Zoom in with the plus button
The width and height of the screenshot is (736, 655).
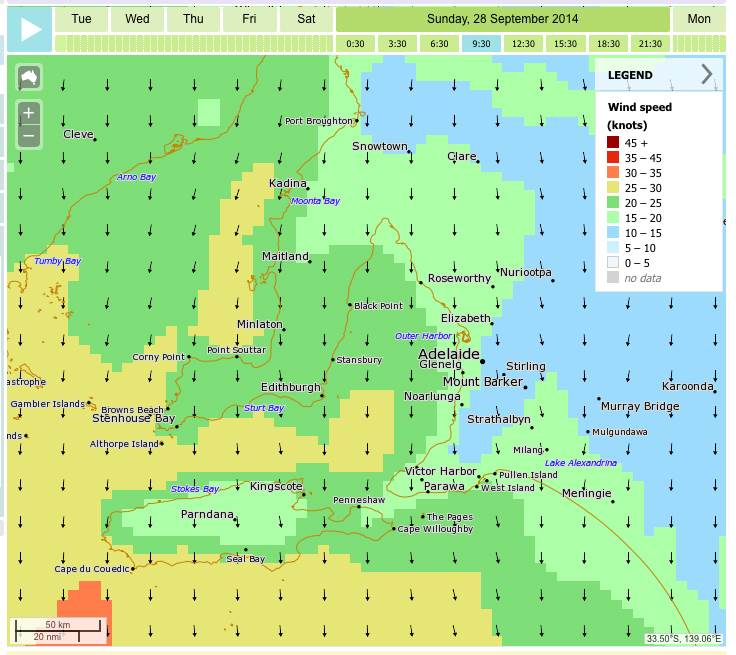pos(29,113)
